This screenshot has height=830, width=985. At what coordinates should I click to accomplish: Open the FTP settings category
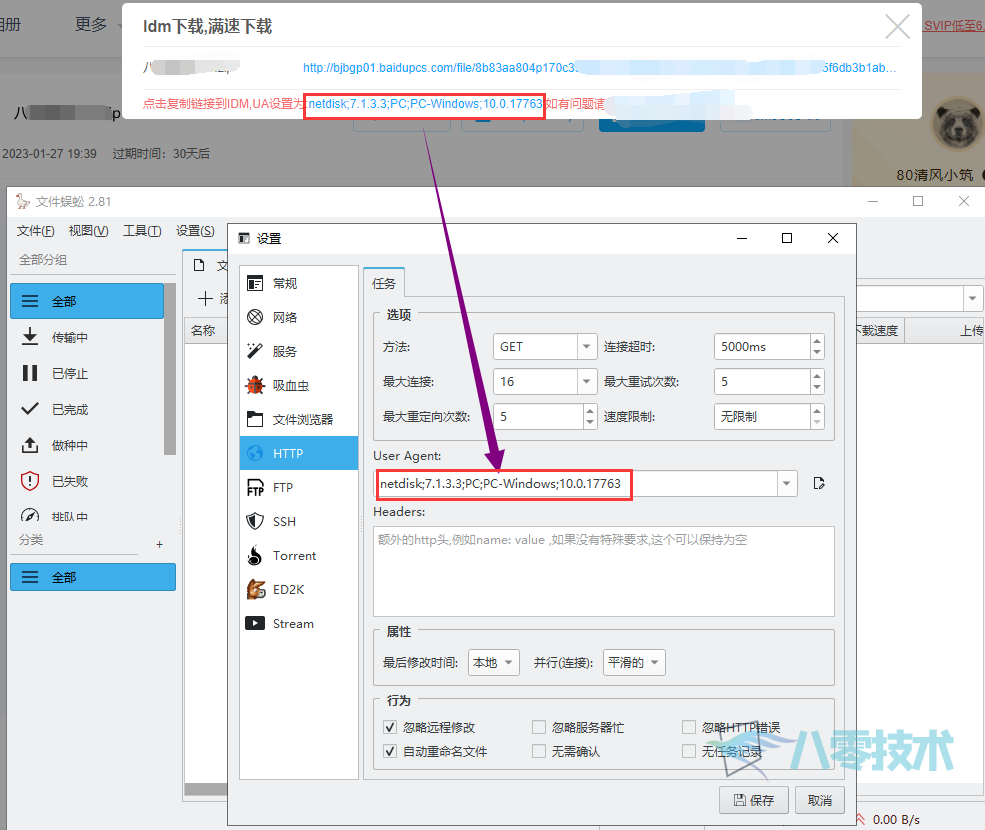299,487
